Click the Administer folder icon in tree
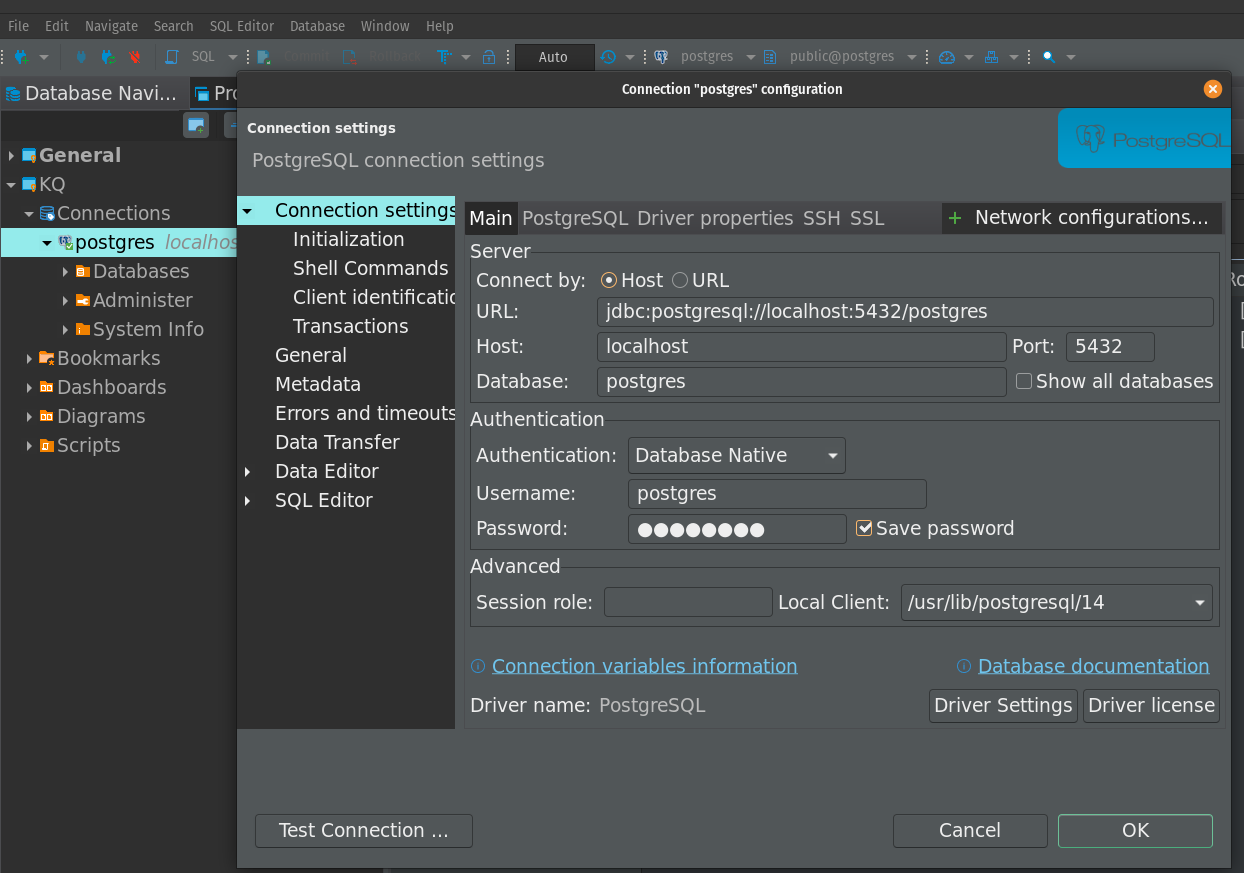This screenshot has height=873, width=1244. 83,300
